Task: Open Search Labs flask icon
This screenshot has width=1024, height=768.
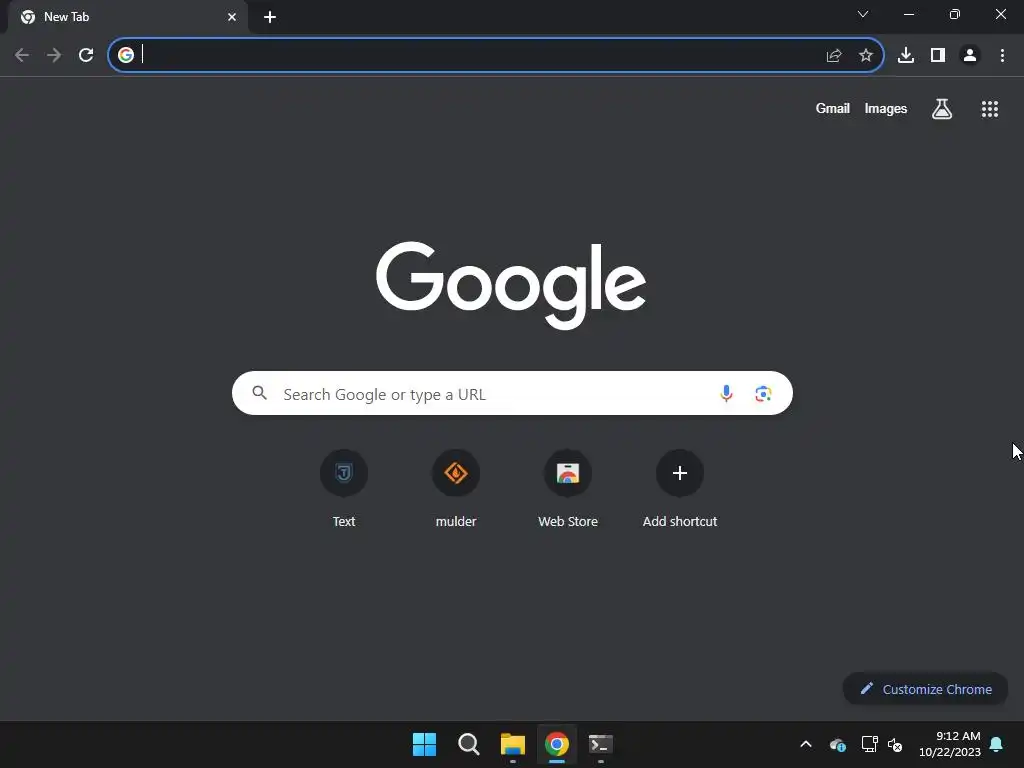Action: point(941,108)
